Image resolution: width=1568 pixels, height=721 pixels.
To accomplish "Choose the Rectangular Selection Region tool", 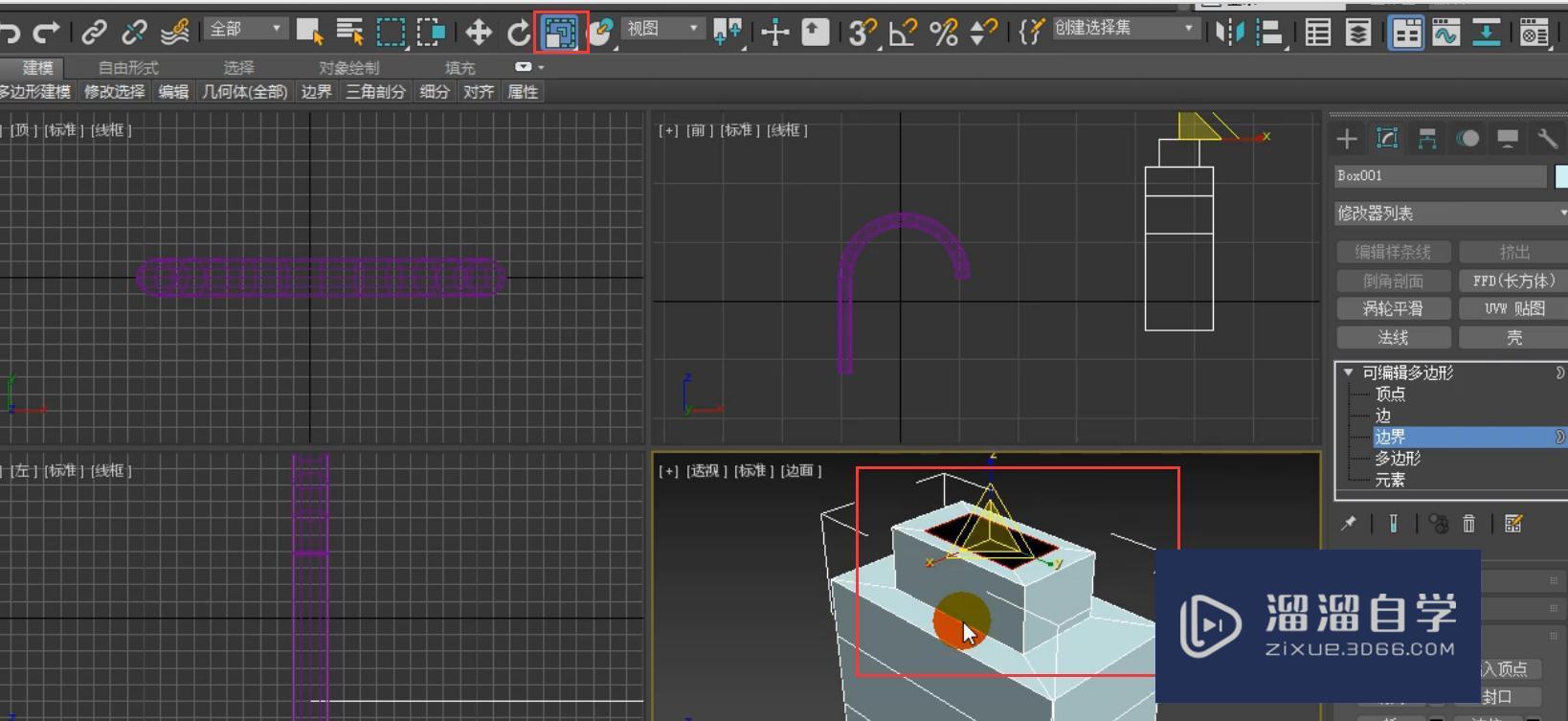I will pyautogui.click(x=391, y=33).
